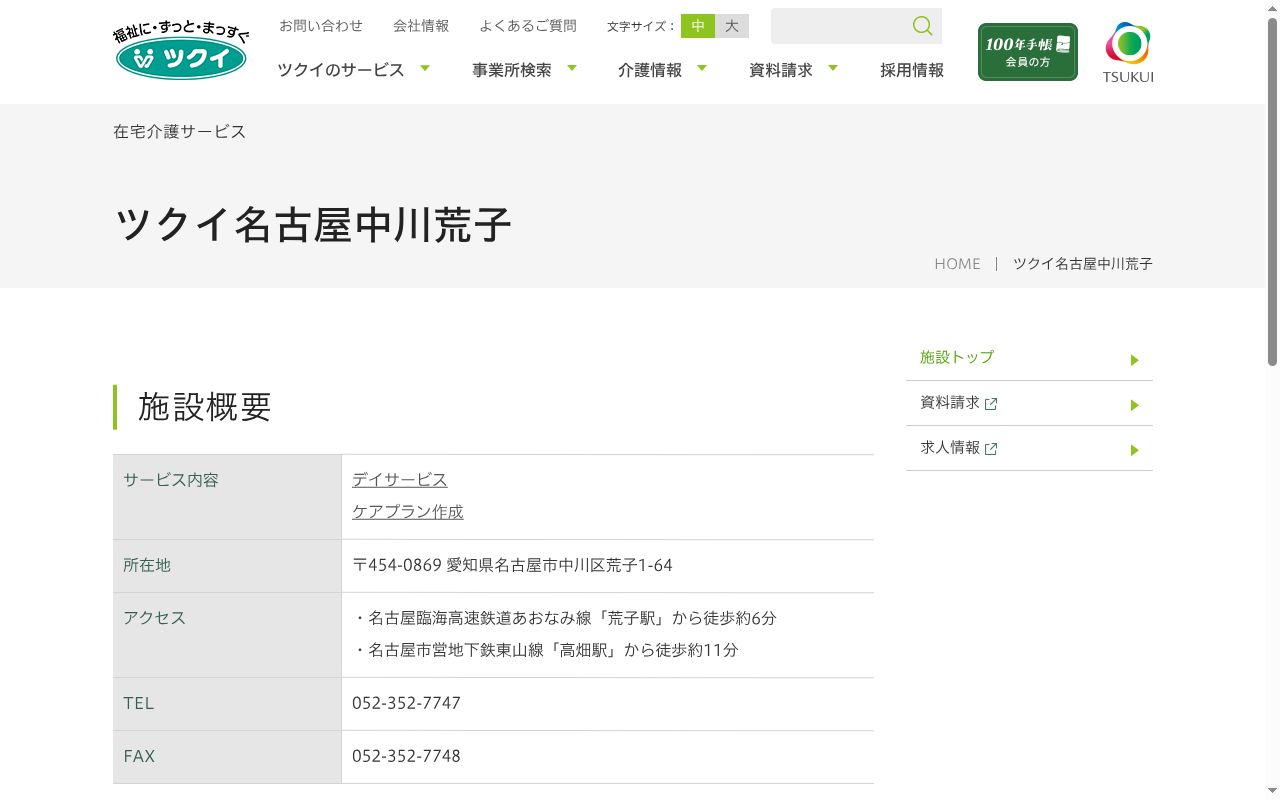Click the arrow icon on 施設トップ row

click(x=1135, y=360)
